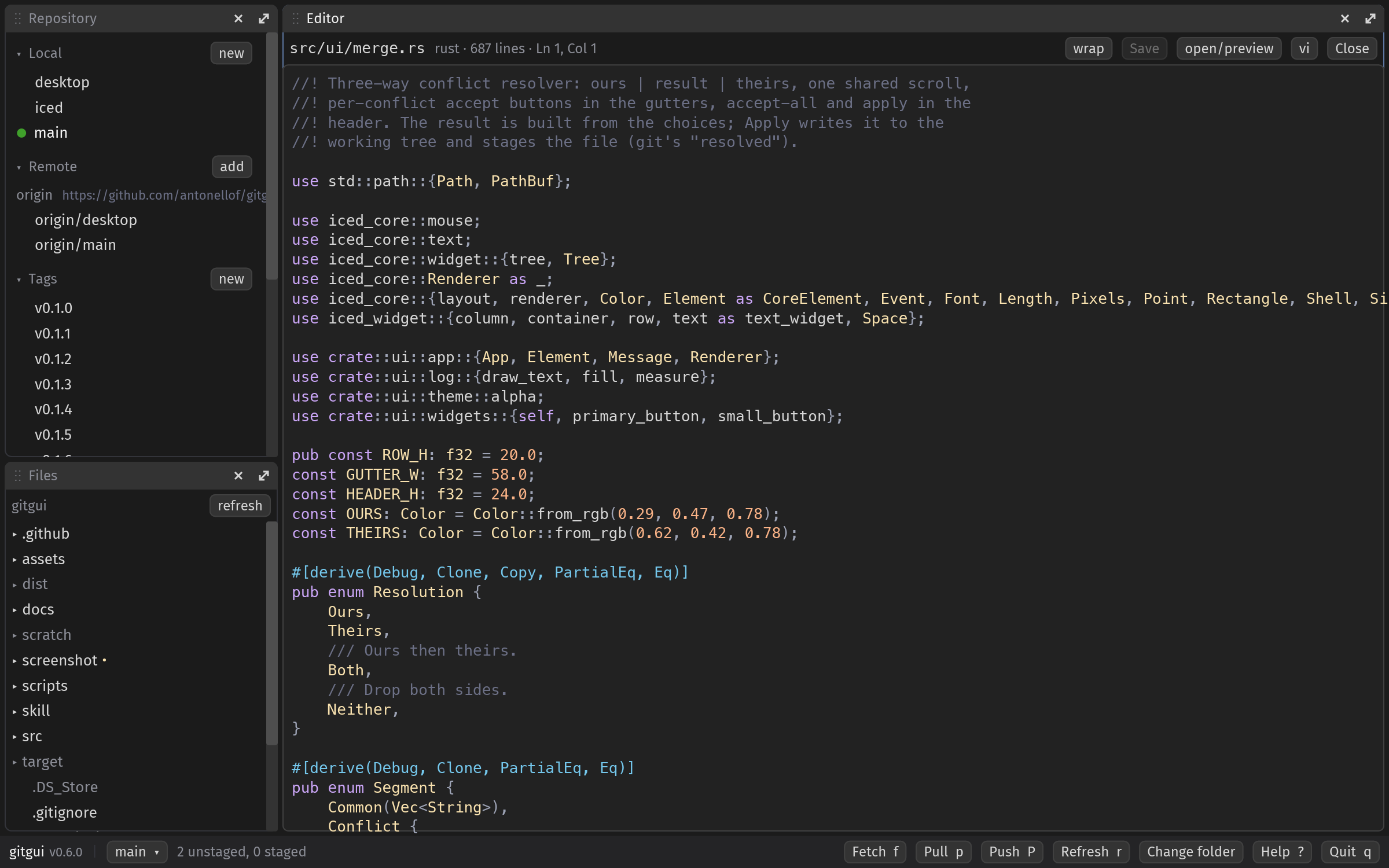Open the .gitignore file
Image resolution: width=1389 pixels, height=868 pixels.
coord(64,813)
